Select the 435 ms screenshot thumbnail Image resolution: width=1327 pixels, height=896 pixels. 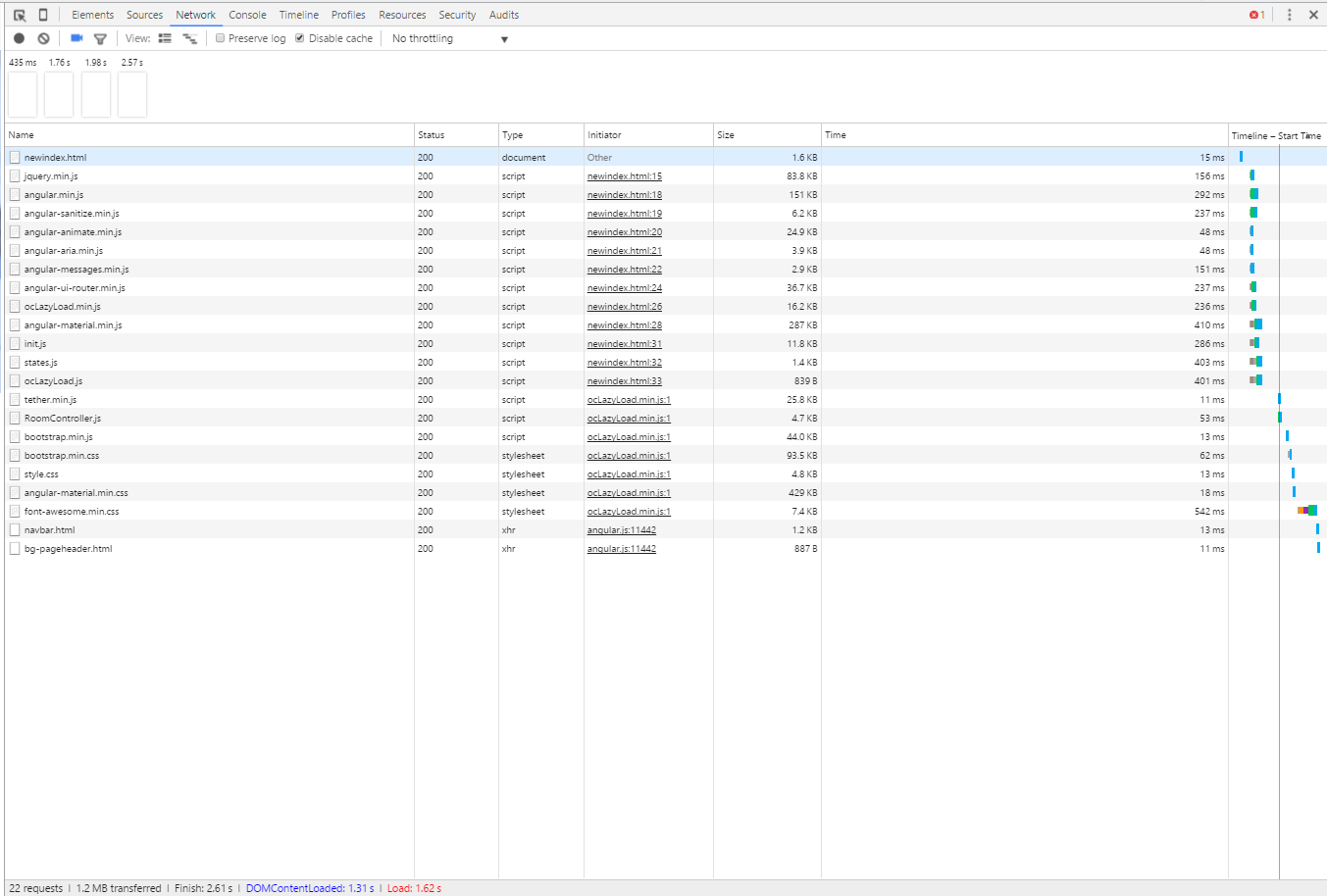23,94
